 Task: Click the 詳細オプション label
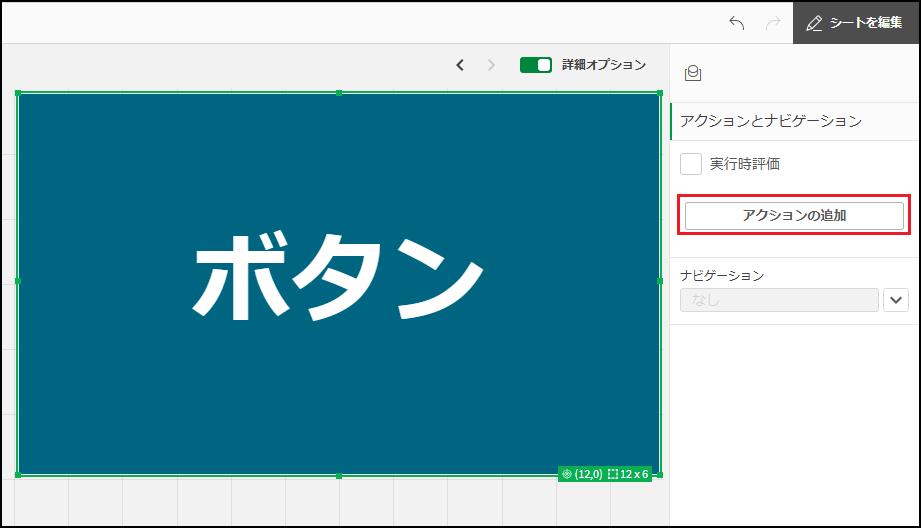point(604,65)
